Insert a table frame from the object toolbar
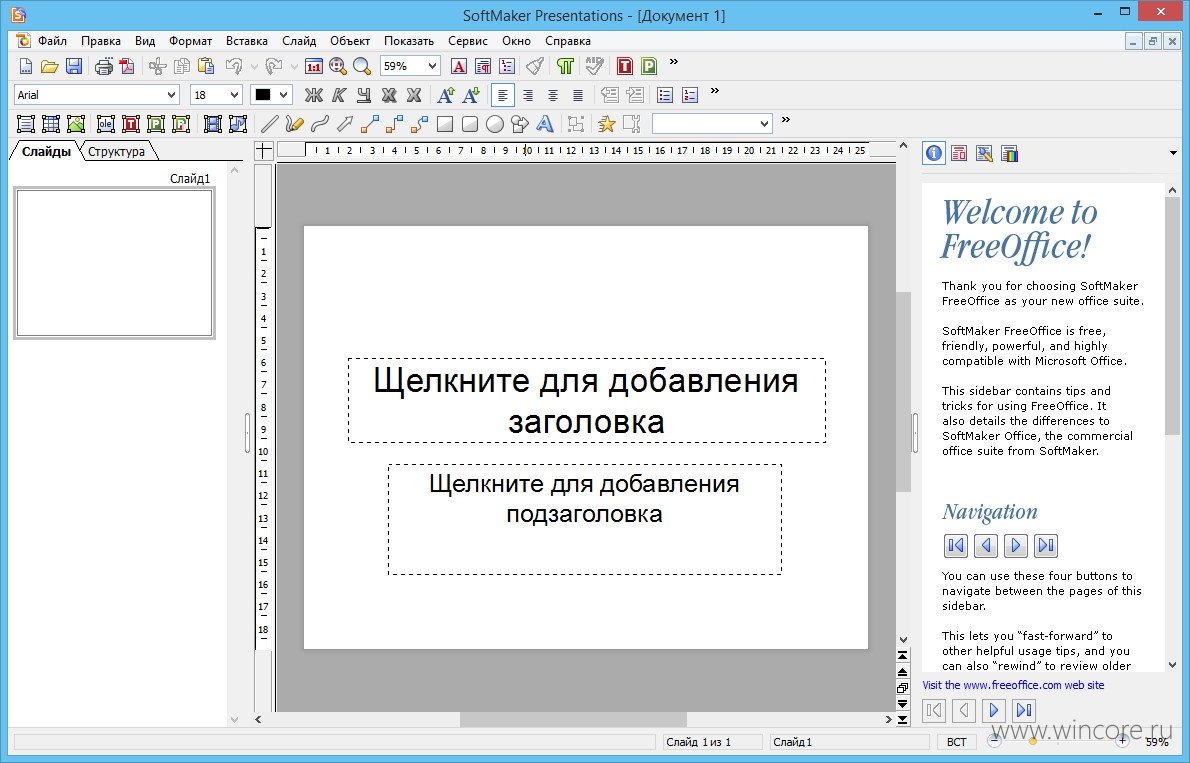The height and width of the screenshot is (763, 1190). click(x=51, y=124)
